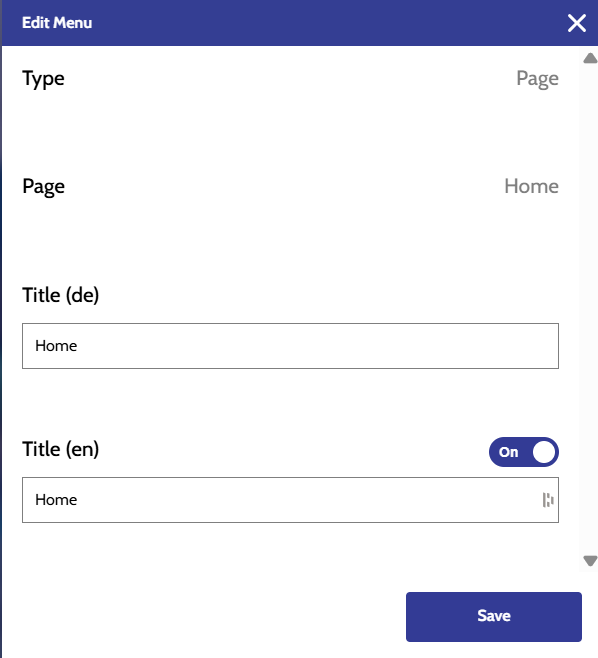Close the Edit Menu dialog

click(577, 23)
